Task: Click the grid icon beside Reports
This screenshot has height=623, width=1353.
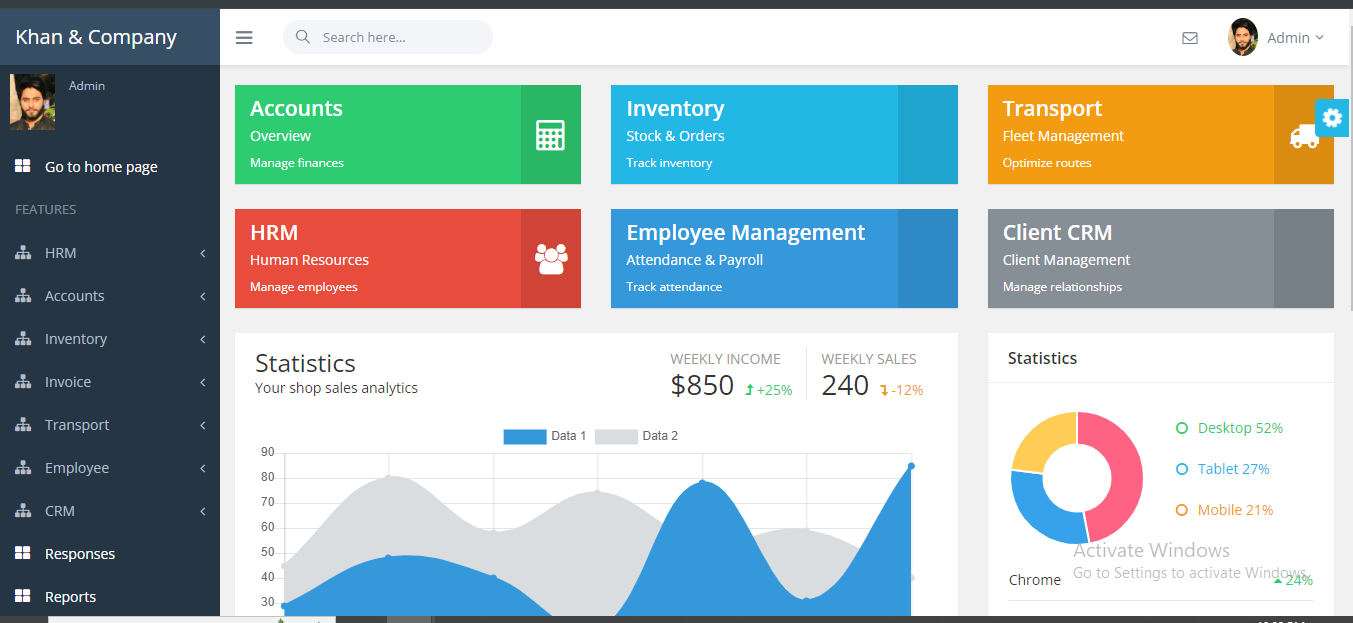Action: pos(22,596)
